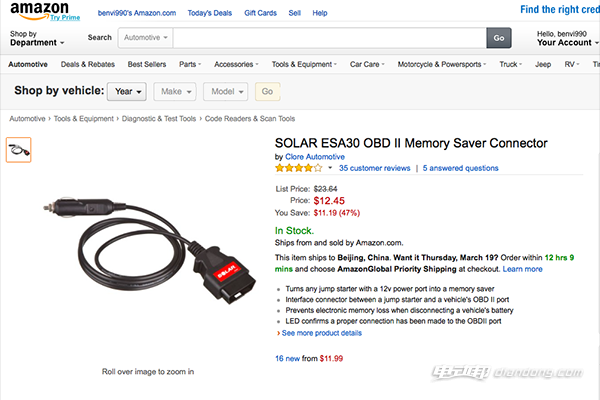Go to Gift Cards page
This screenshot has width=600, height=400.
tap(260, 13)
